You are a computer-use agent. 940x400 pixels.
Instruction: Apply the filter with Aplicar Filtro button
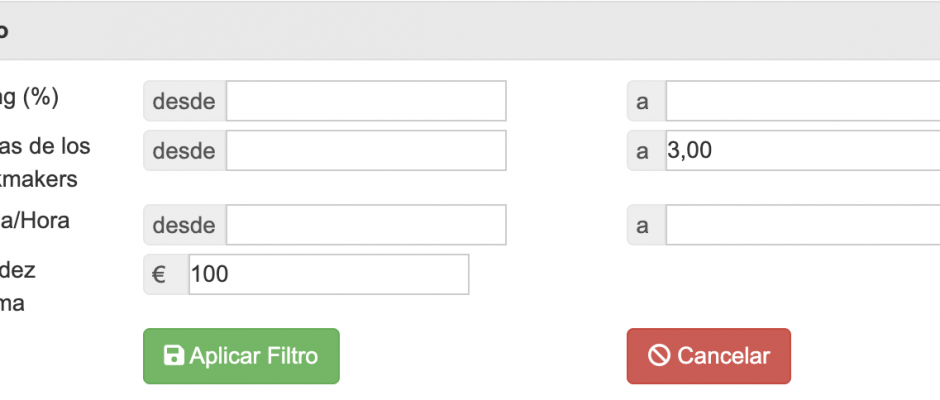(241, 356)
